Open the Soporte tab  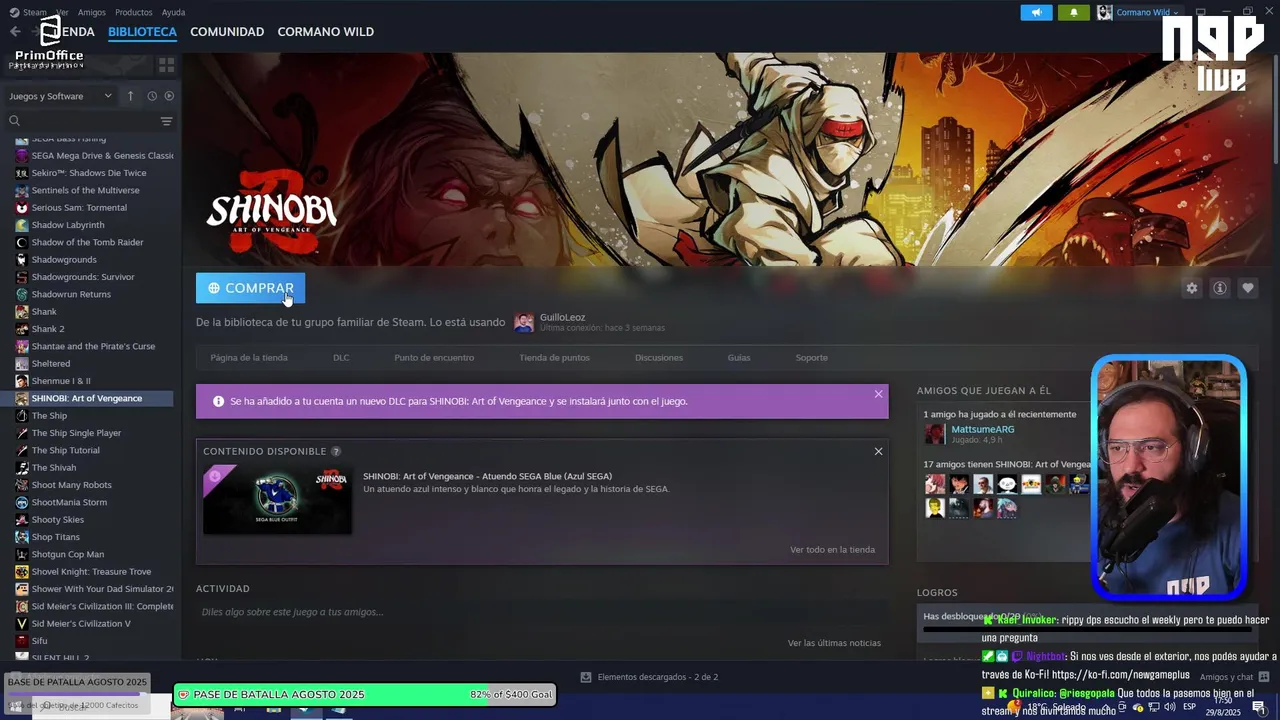[812, 357]
